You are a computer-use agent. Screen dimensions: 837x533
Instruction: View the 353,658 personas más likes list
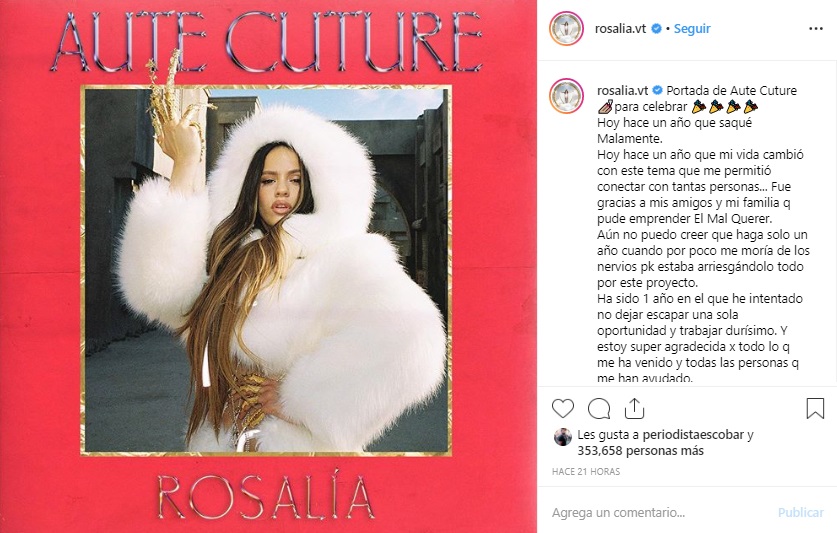pyautogui.click(x=641, y=451)
